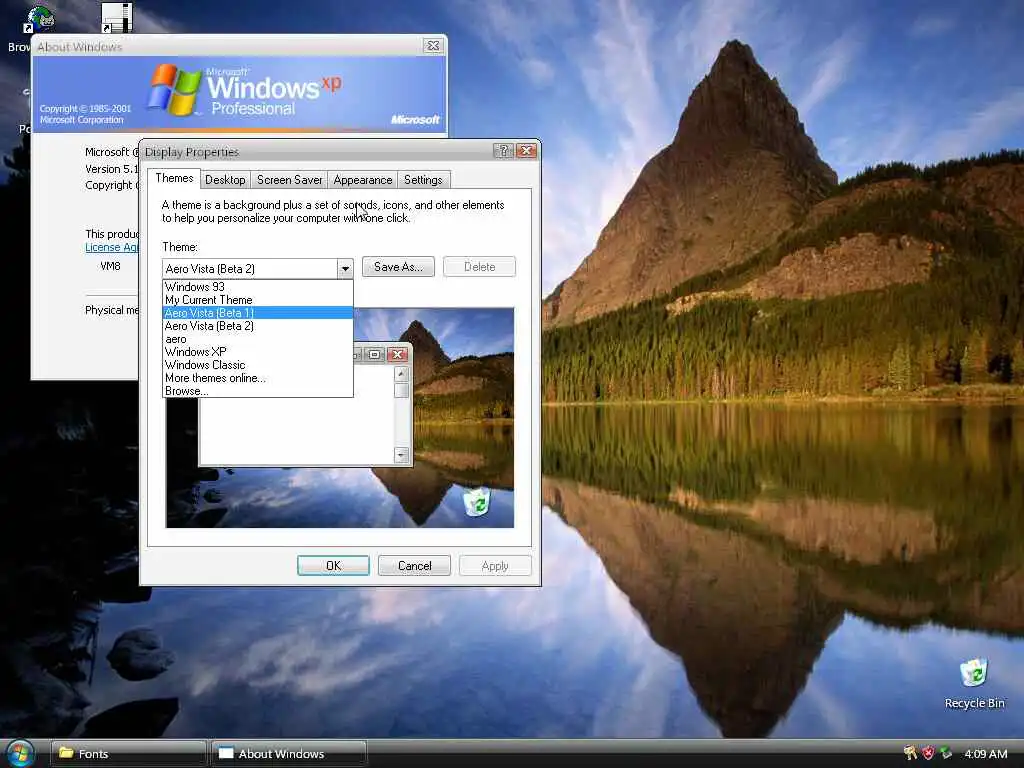The image size is (1024, 768).
Task: Open the Recycle Bin desktop icon
Action: pos(974,683)
